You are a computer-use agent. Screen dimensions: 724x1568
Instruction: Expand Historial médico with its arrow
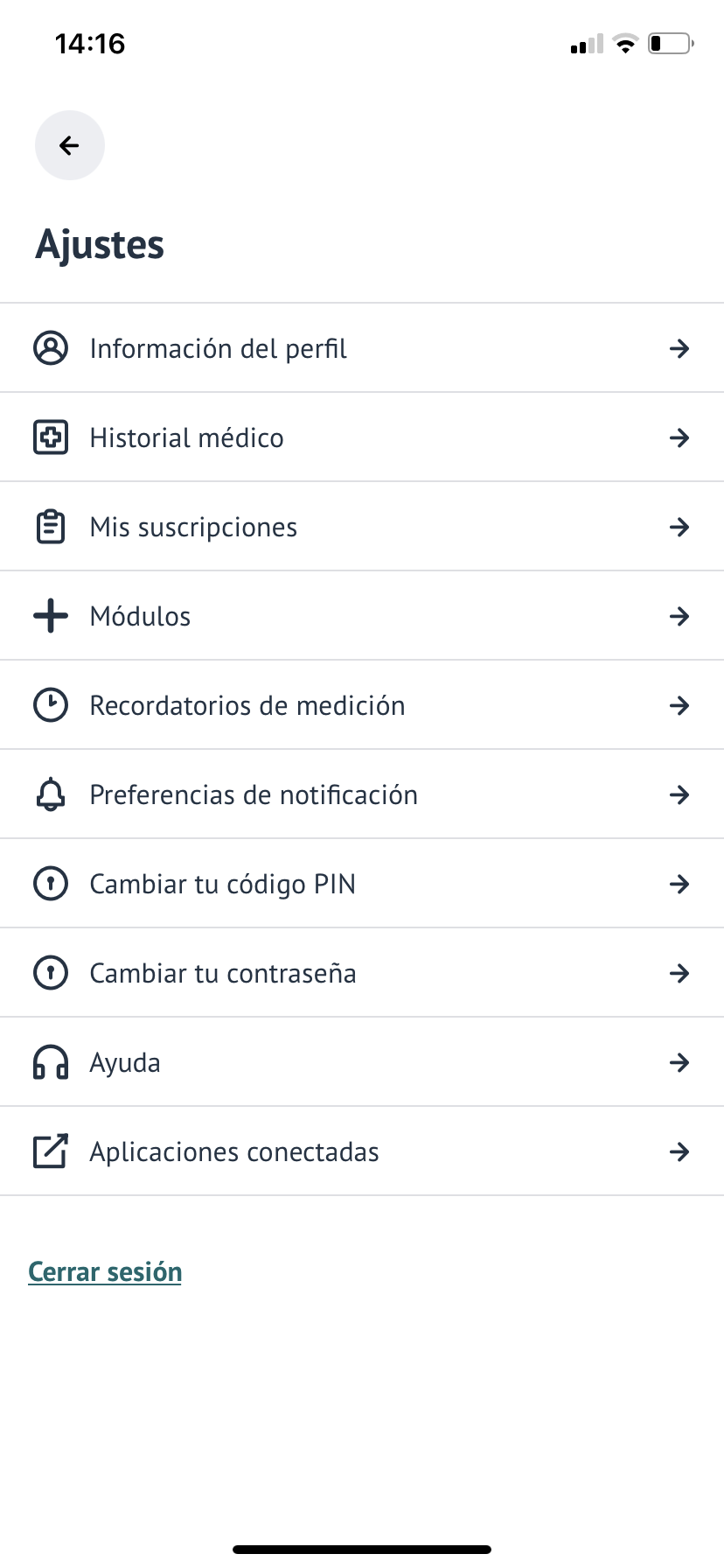point(679,437)
